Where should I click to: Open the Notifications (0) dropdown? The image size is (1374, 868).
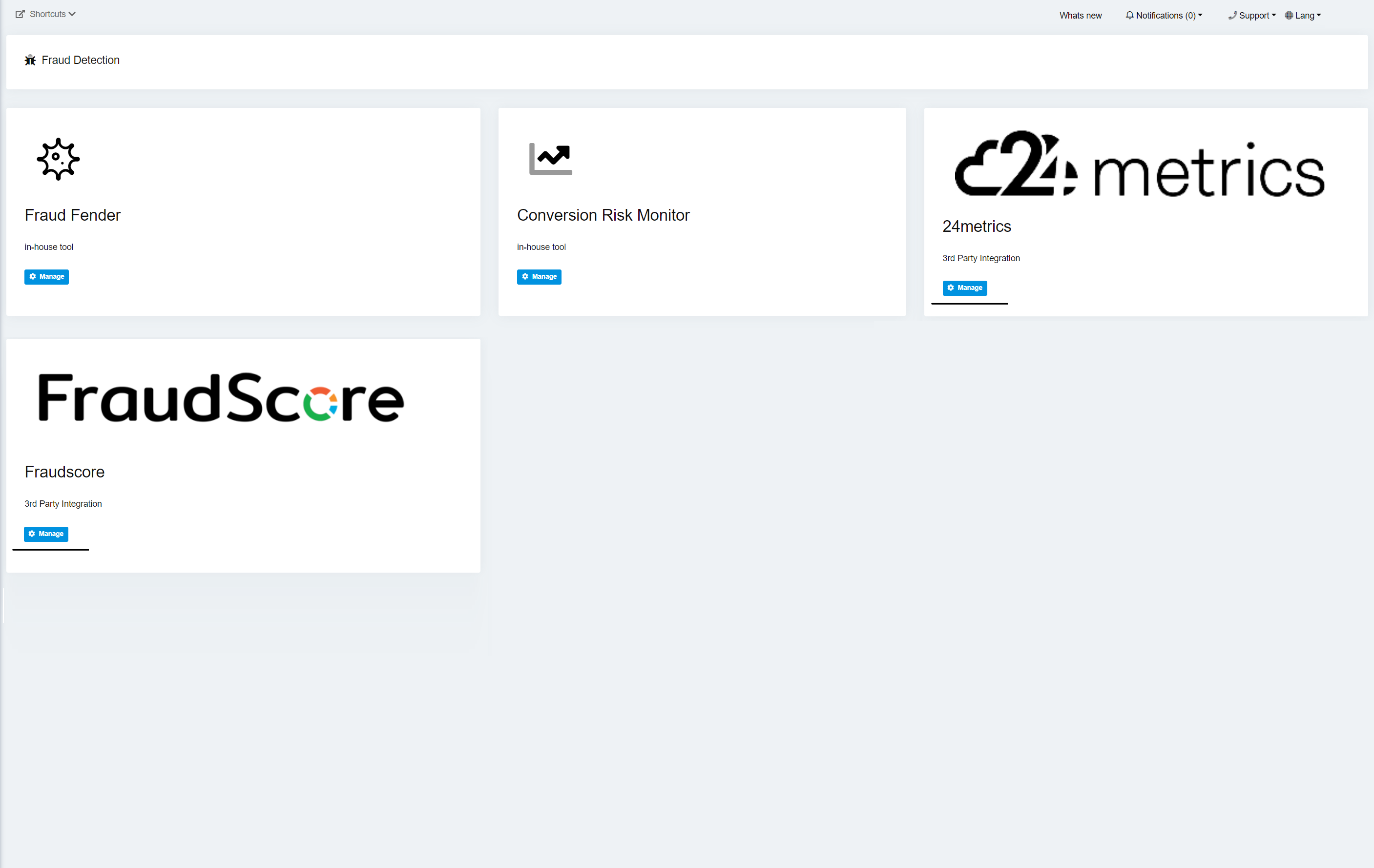click(1165, 16)
